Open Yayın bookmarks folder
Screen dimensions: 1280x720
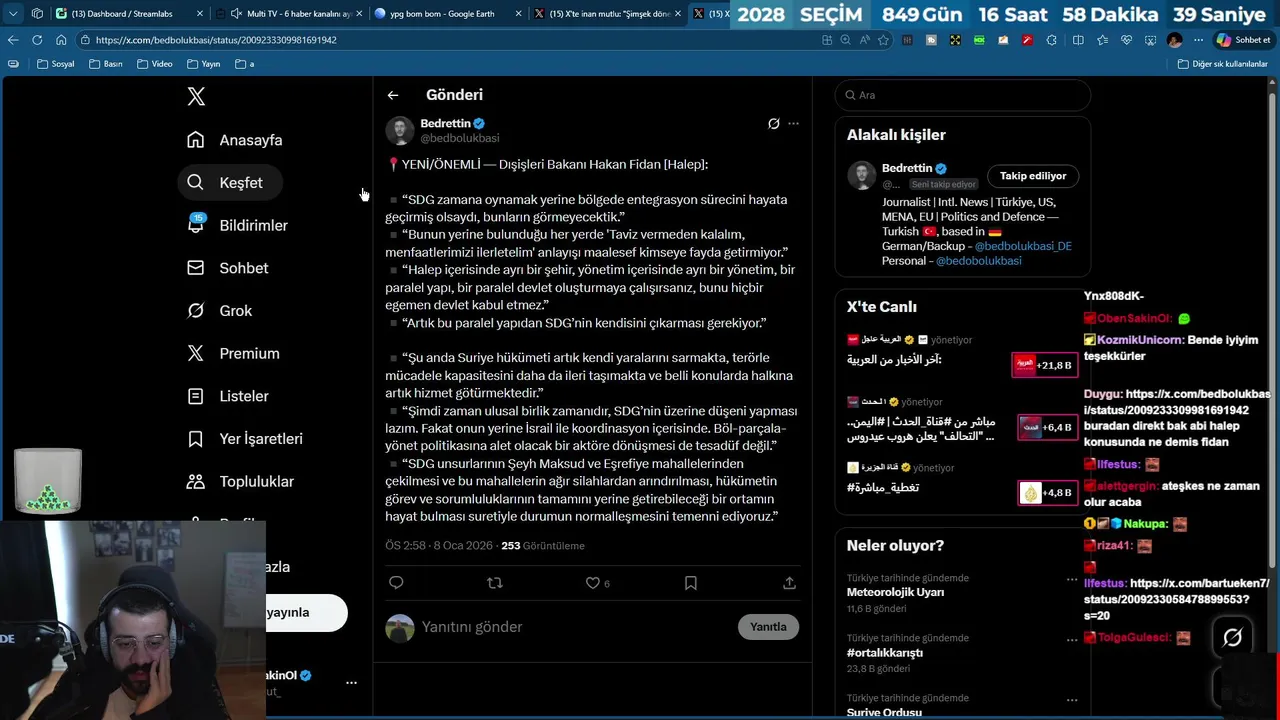click(203, 64)
